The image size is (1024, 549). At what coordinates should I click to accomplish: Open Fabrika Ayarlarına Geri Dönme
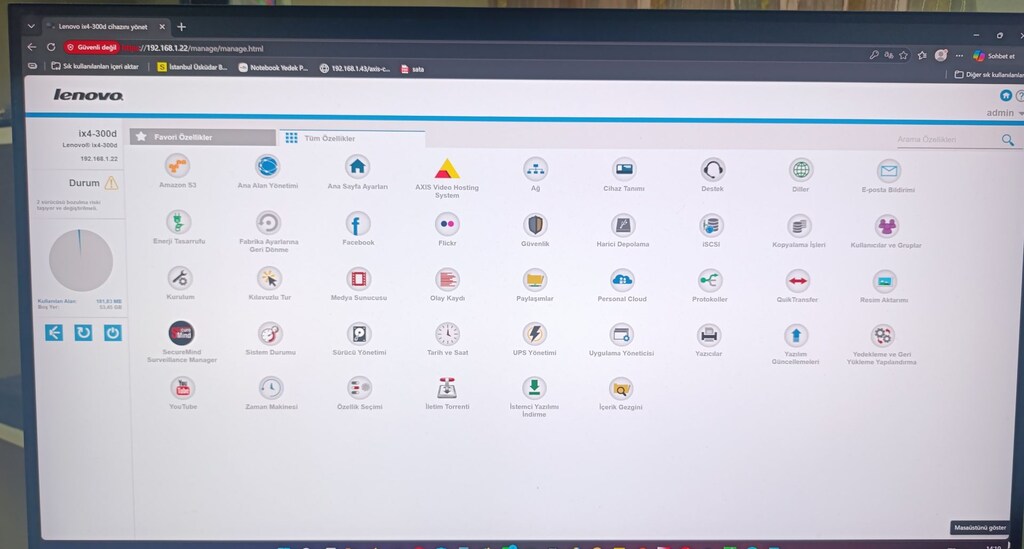click(x=268, y=223)
